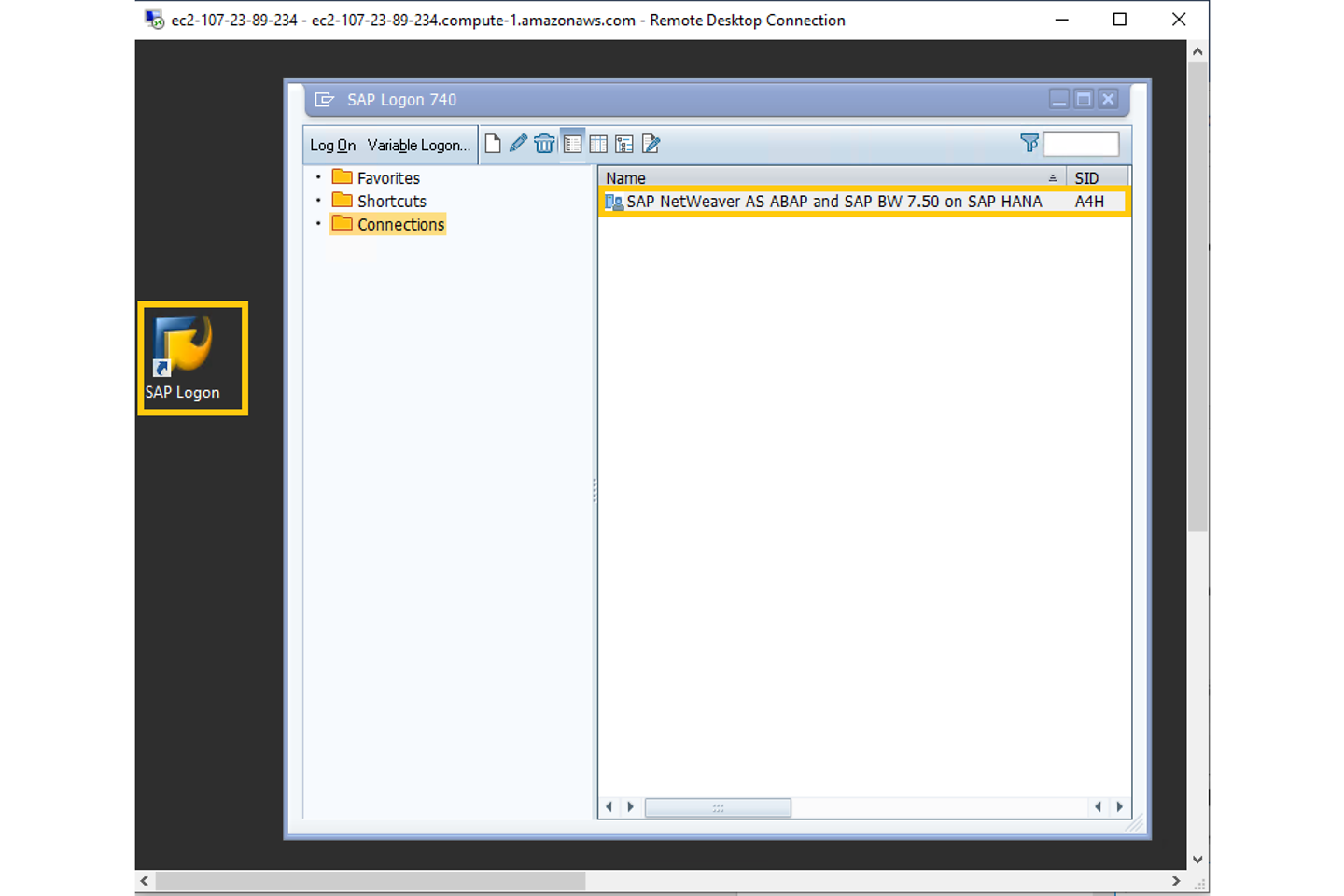Click the A4H SID cell
Screen dimensions: 1344x896
(1089, 202)
